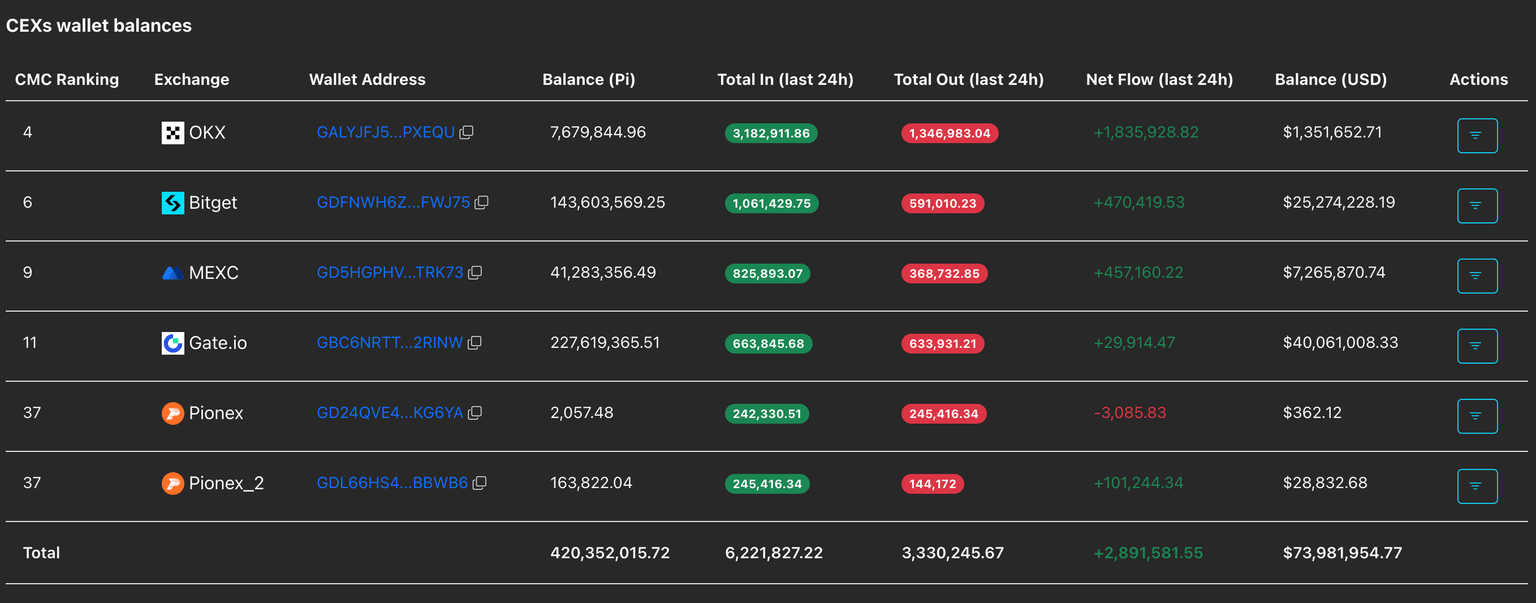Copy the Gate.io wallet address icon

(x=475, y=343)
